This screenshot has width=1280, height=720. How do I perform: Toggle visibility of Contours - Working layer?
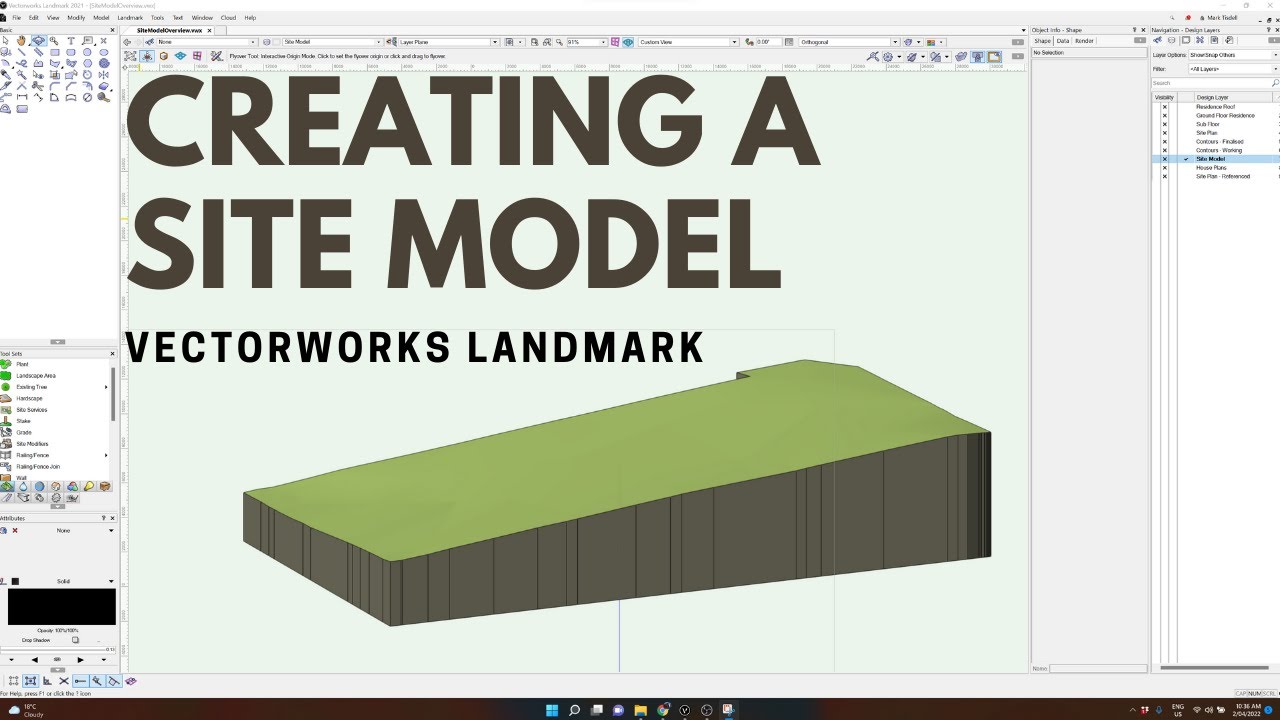click(x=1164, y=151)
